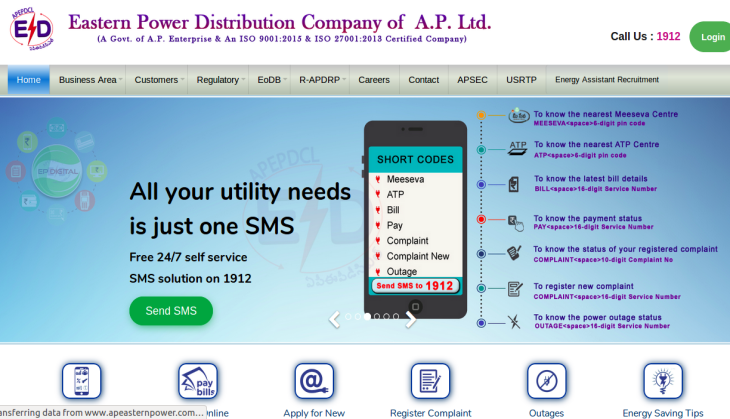This screenshot has width=730, height=419.
Task: Click the Meeseva centre icon
Action: [x=519, y=115]
